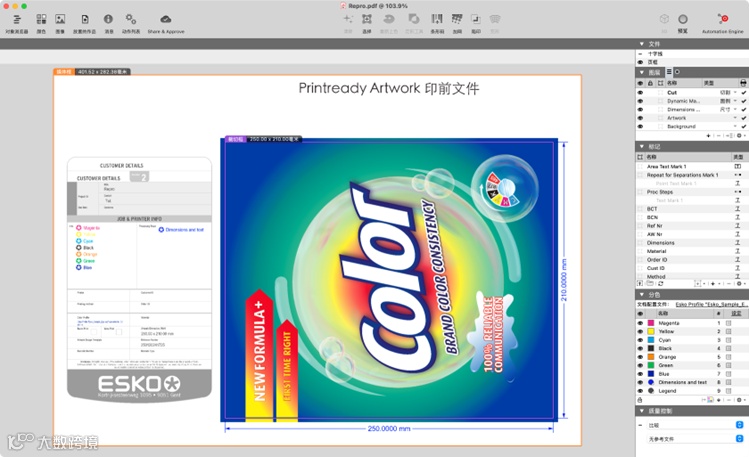The width and height of the screenshot is (749, 457).
Task: Open the Action List gears icon
Action: (130, 19)
